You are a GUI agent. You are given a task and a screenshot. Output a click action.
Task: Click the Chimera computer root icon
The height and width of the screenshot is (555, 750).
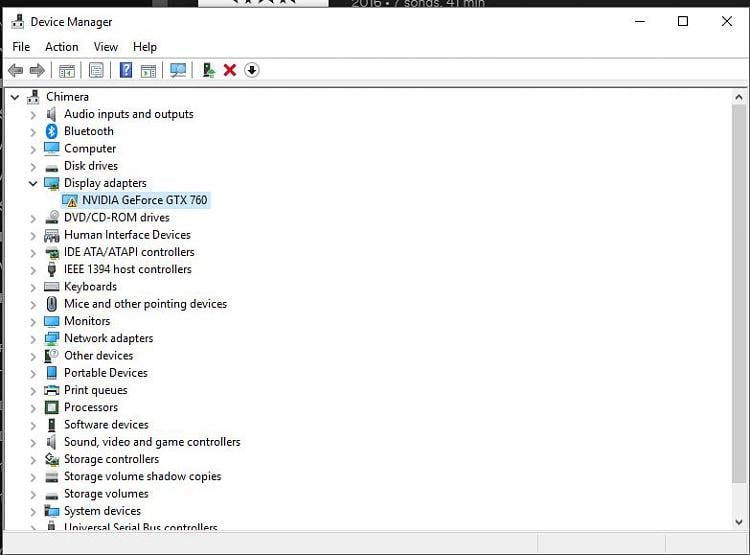coord(33,97)
